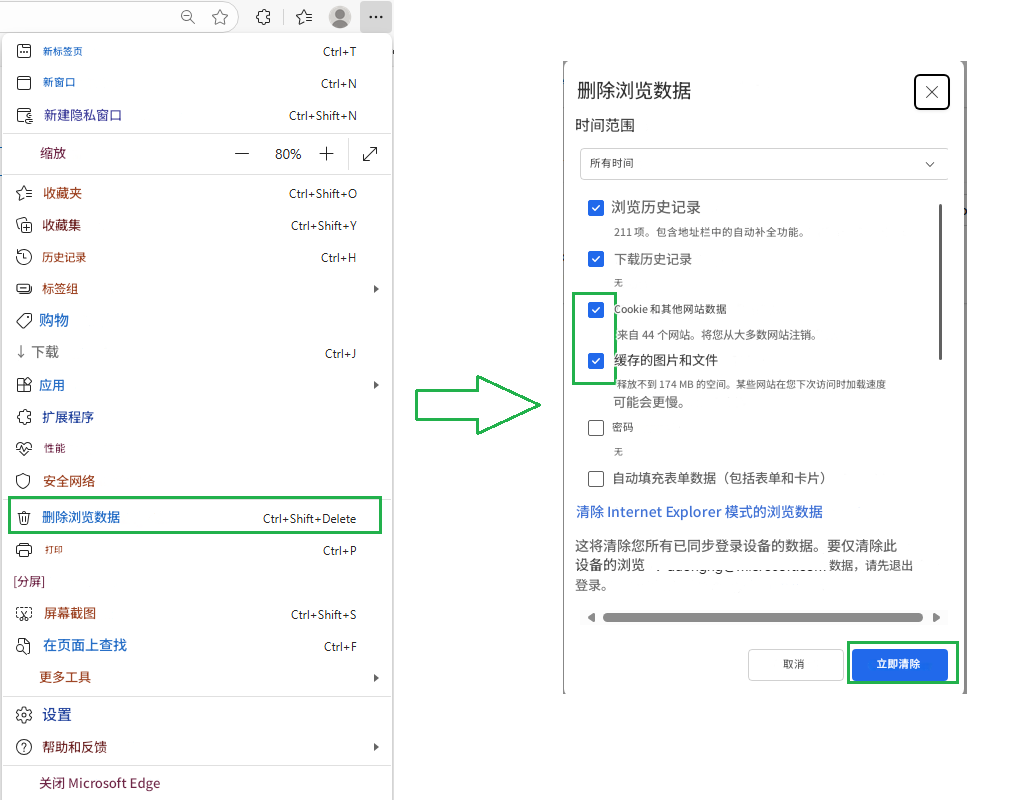Click the vertical scrollbar in the dialog list
Image resolution: width=1030 pixels, height=800 pixels.
(941, 282)
